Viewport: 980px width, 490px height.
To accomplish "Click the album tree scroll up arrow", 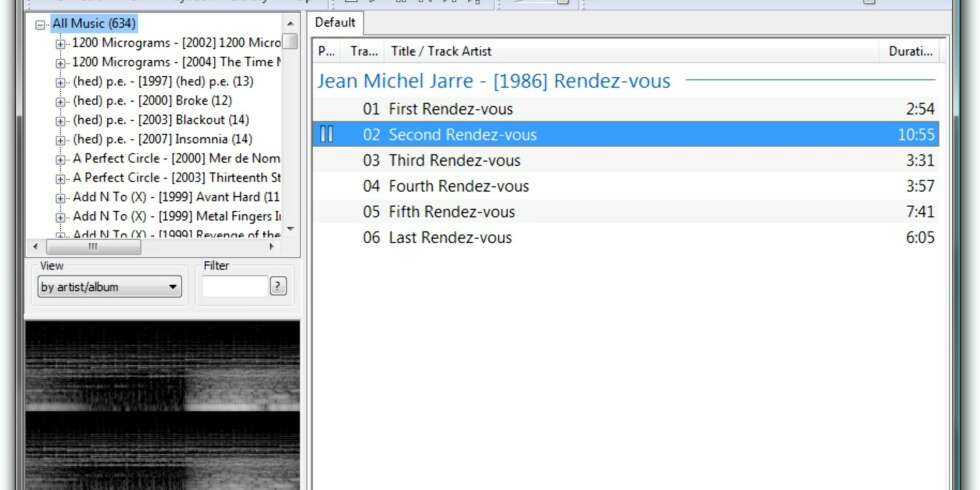I will 290,23.
